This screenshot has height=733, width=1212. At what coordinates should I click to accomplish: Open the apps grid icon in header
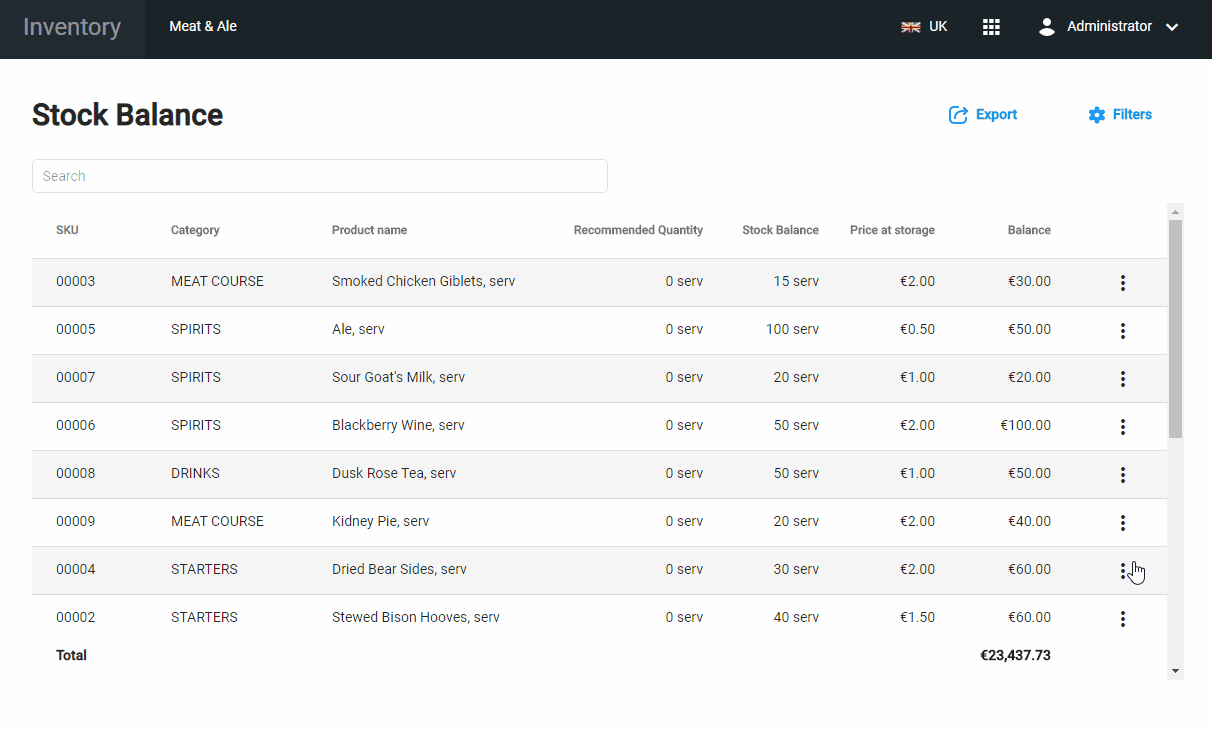[x=991, y=27]
